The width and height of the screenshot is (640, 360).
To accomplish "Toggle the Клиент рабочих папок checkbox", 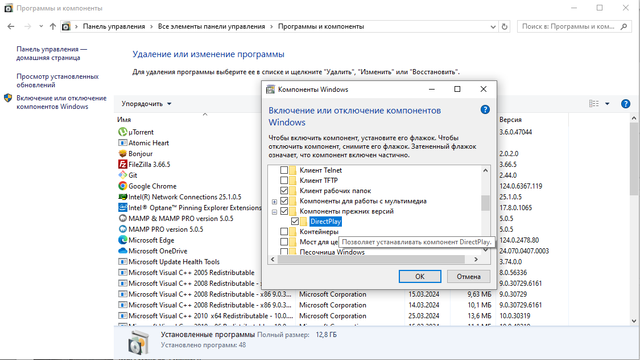I will point(284,191).
